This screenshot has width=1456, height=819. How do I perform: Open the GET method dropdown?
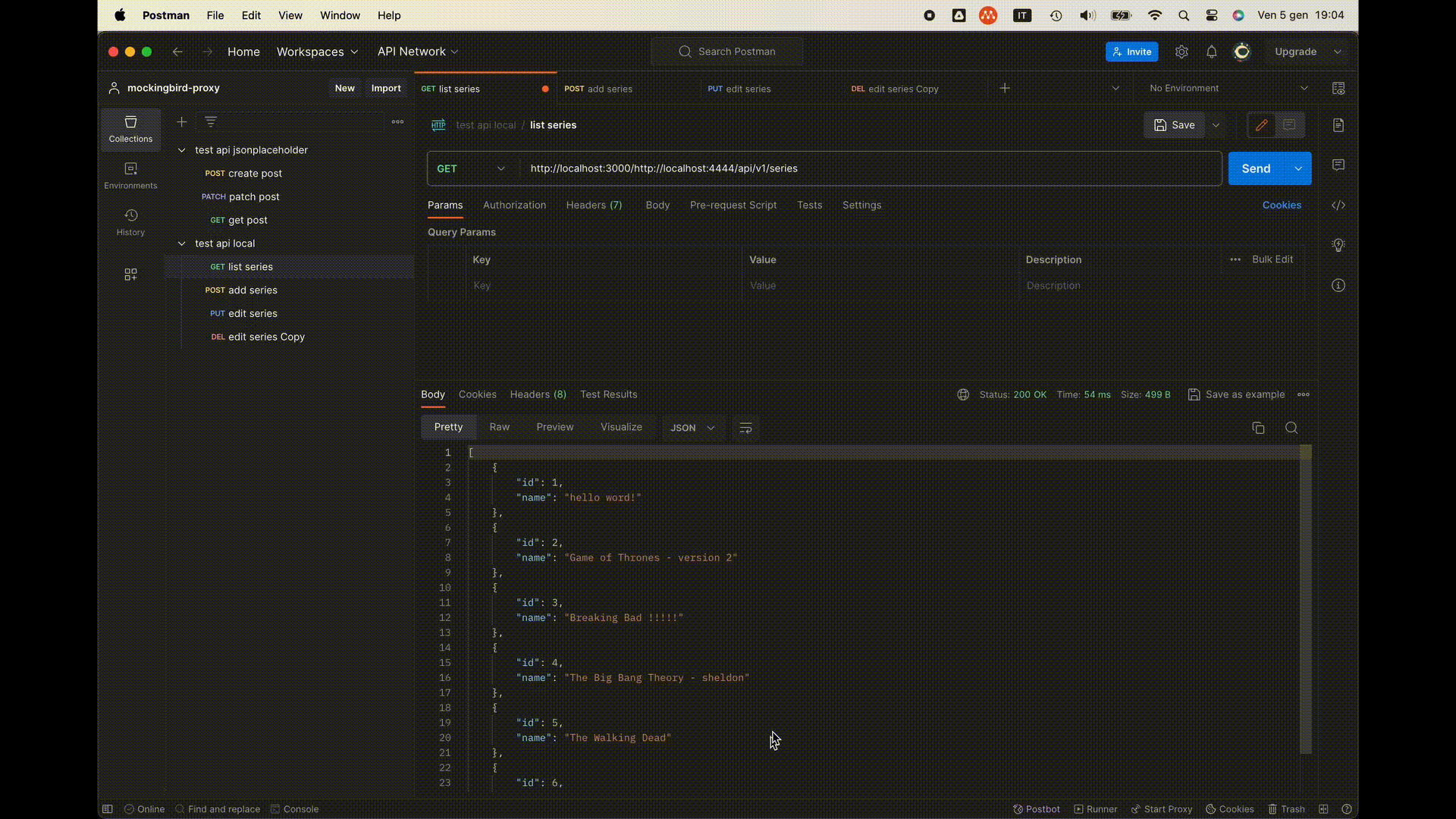(471, 168)
